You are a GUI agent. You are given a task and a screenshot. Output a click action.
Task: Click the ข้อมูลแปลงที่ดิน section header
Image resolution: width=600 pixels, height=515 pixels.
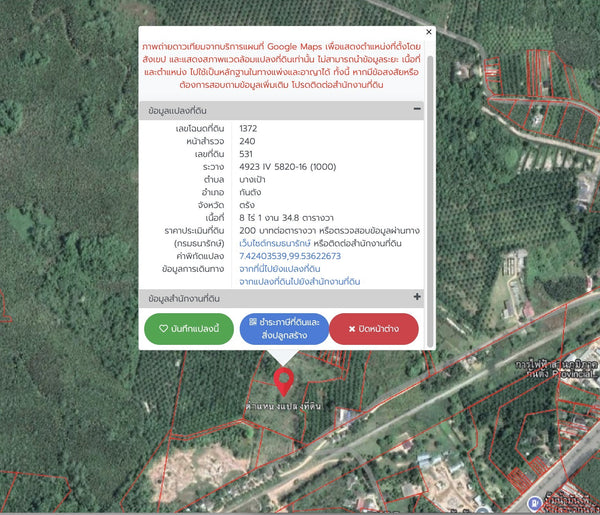pyautogui.click(x=281, y=111)
